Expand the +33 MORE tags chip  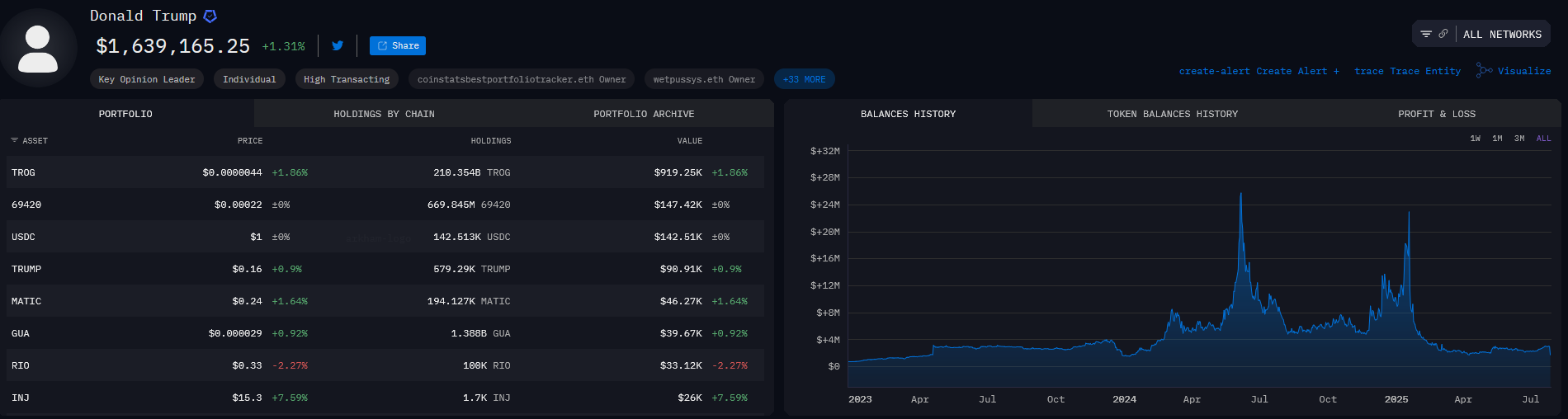(805, 79)
